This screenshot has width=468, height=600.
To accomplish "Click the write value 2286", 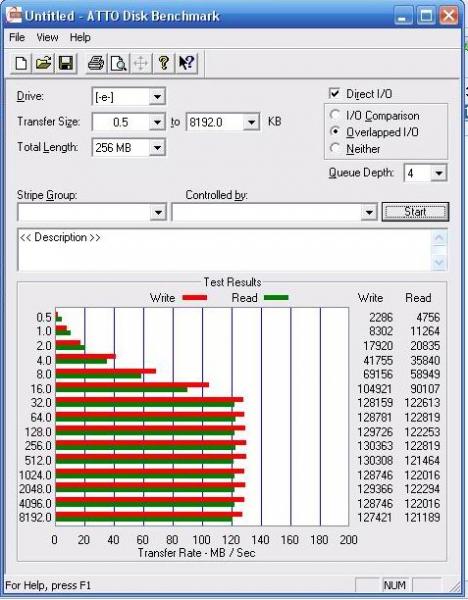I will click(x=381, y=317).
